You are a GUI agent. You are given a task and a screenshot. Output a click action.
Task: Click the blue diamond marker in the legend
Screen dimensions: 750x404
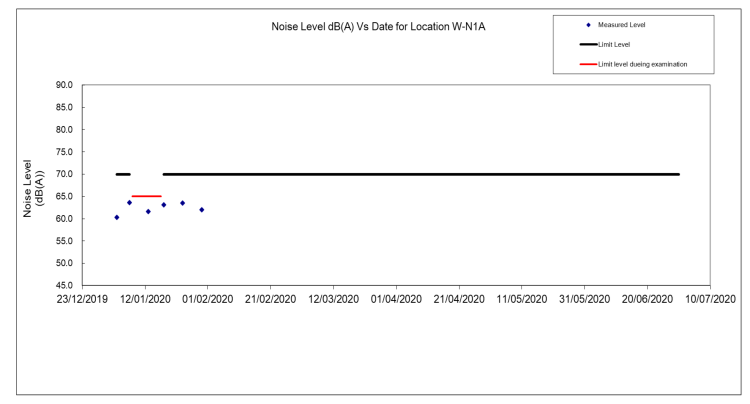pyautogui.click(x=589, y=25)
